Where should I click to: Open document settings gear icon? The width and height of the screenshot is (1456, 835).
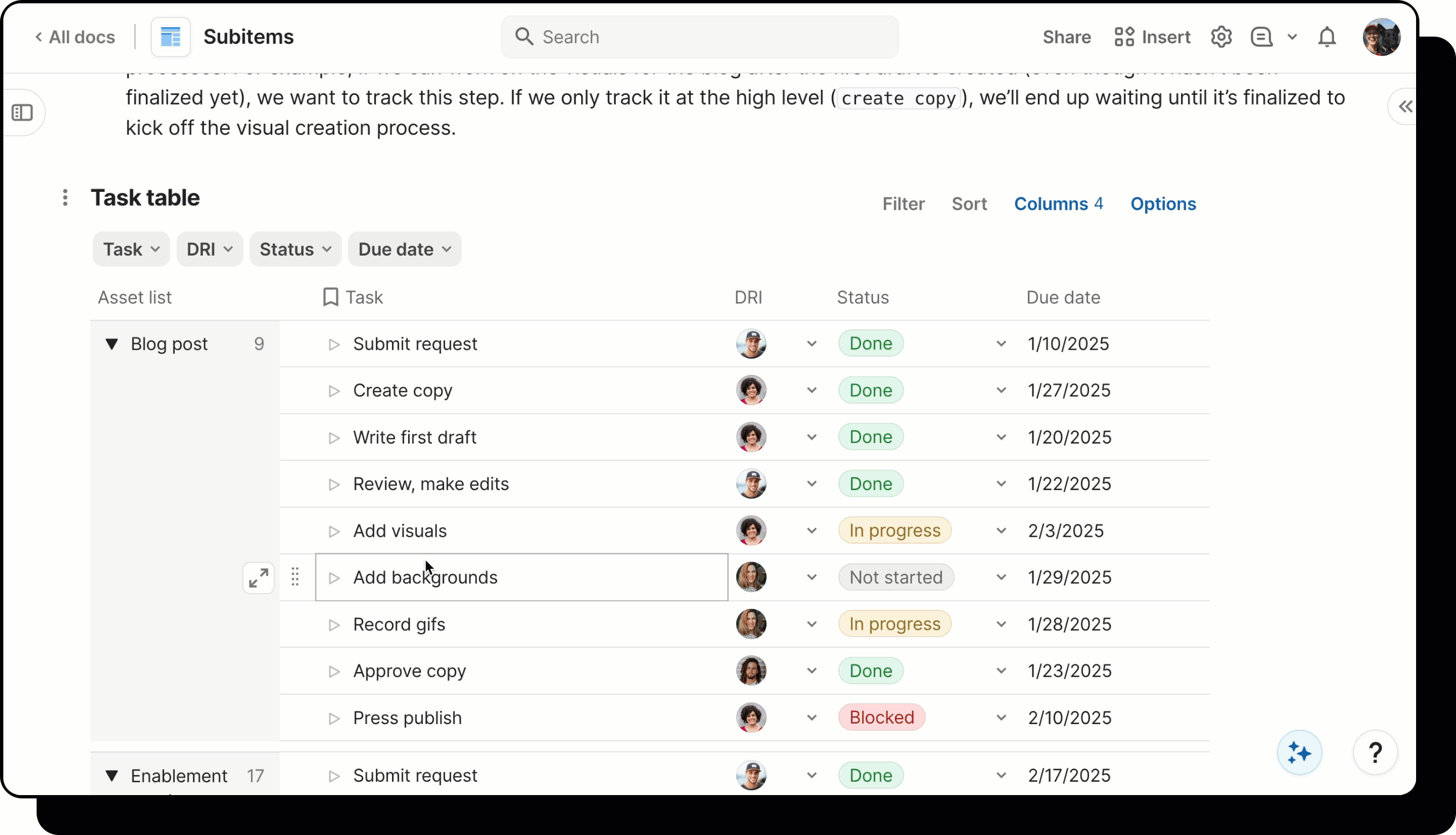click(x=1221, y=37)
